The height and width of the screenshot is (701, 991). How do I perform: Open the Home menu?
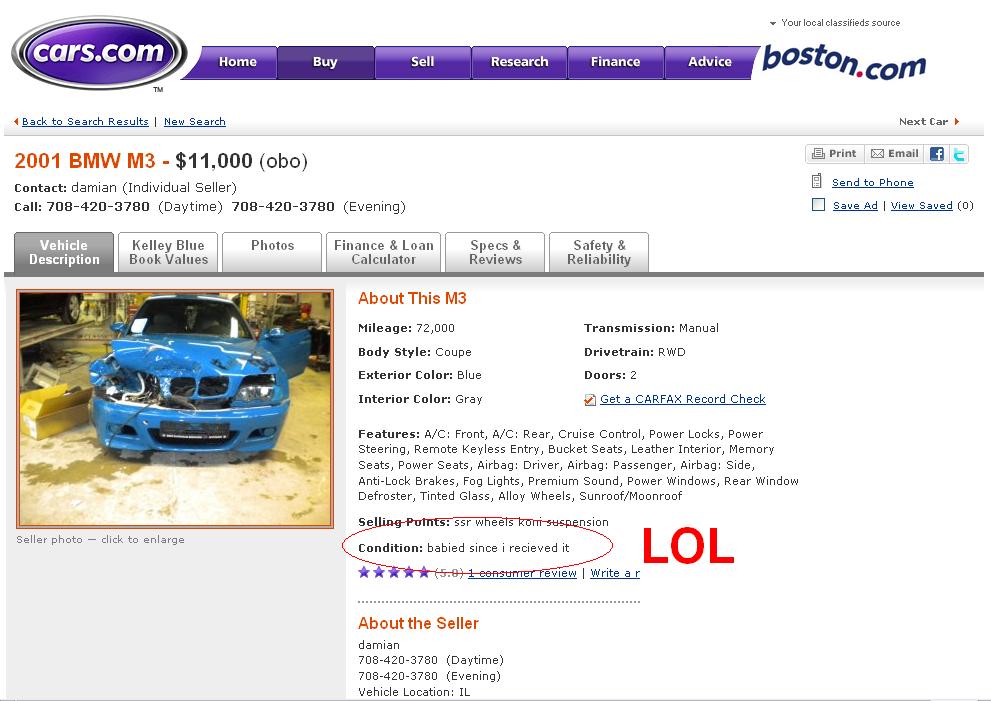tap(238, 62)
